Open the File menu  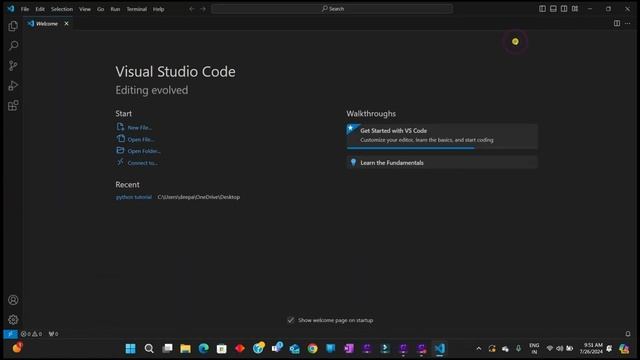coord(25,9)
